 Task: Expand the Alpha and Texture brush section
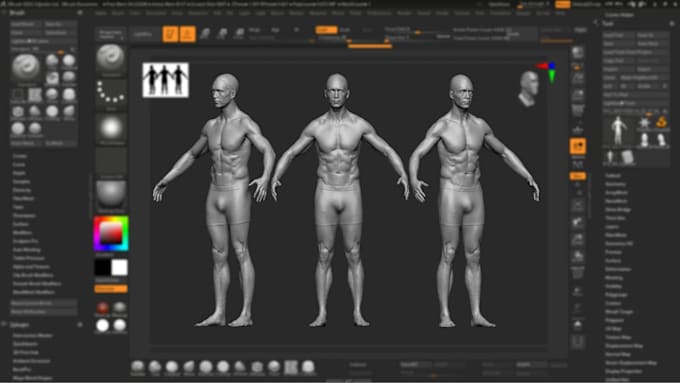pos(31,267)
